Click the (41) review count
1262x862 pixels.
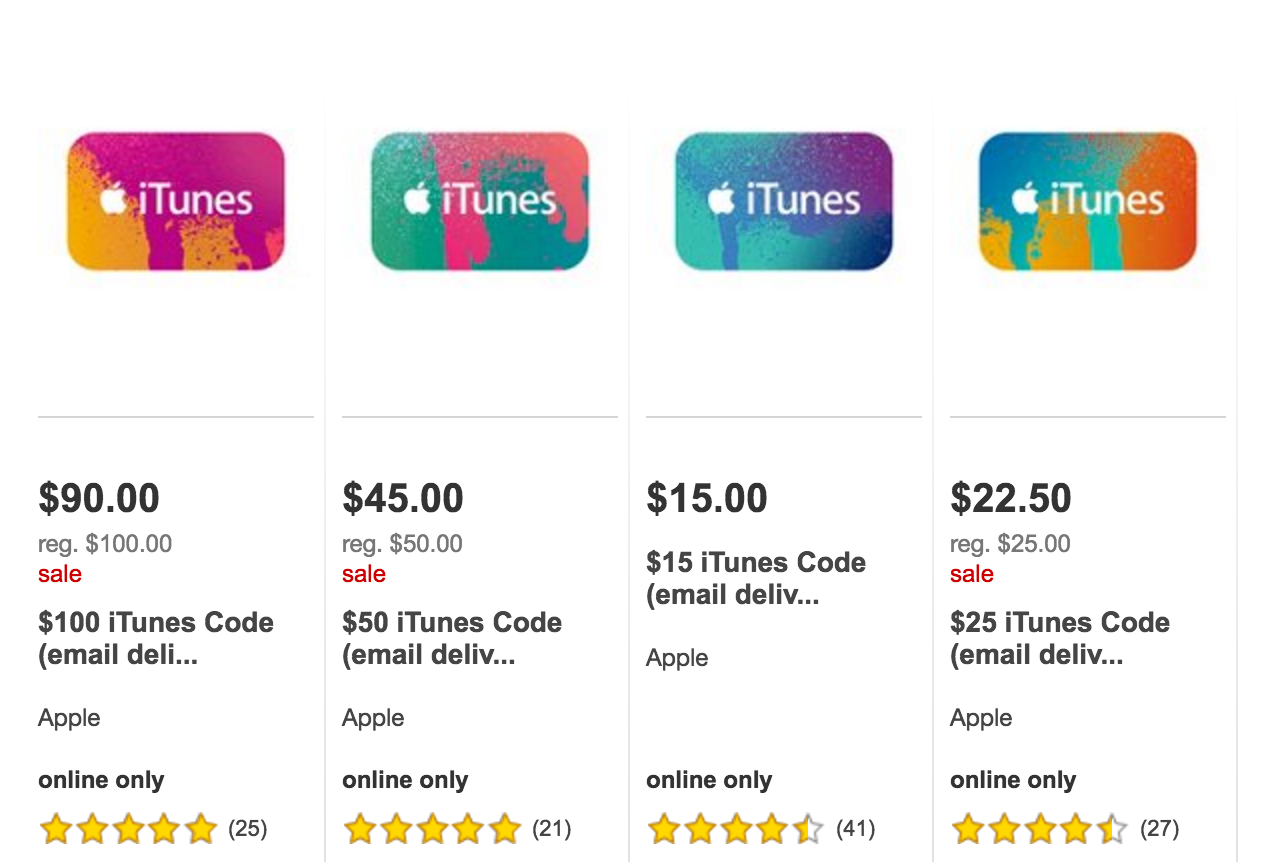(x=856, y=829)
